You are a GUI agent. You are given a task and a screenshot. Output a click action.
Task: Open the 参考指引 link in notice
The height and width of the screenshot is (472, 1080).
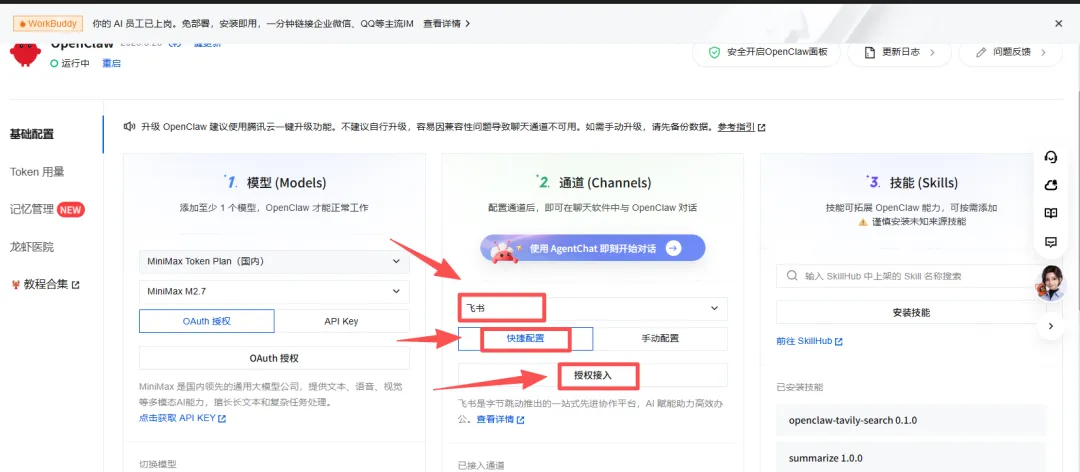[741, 127]
